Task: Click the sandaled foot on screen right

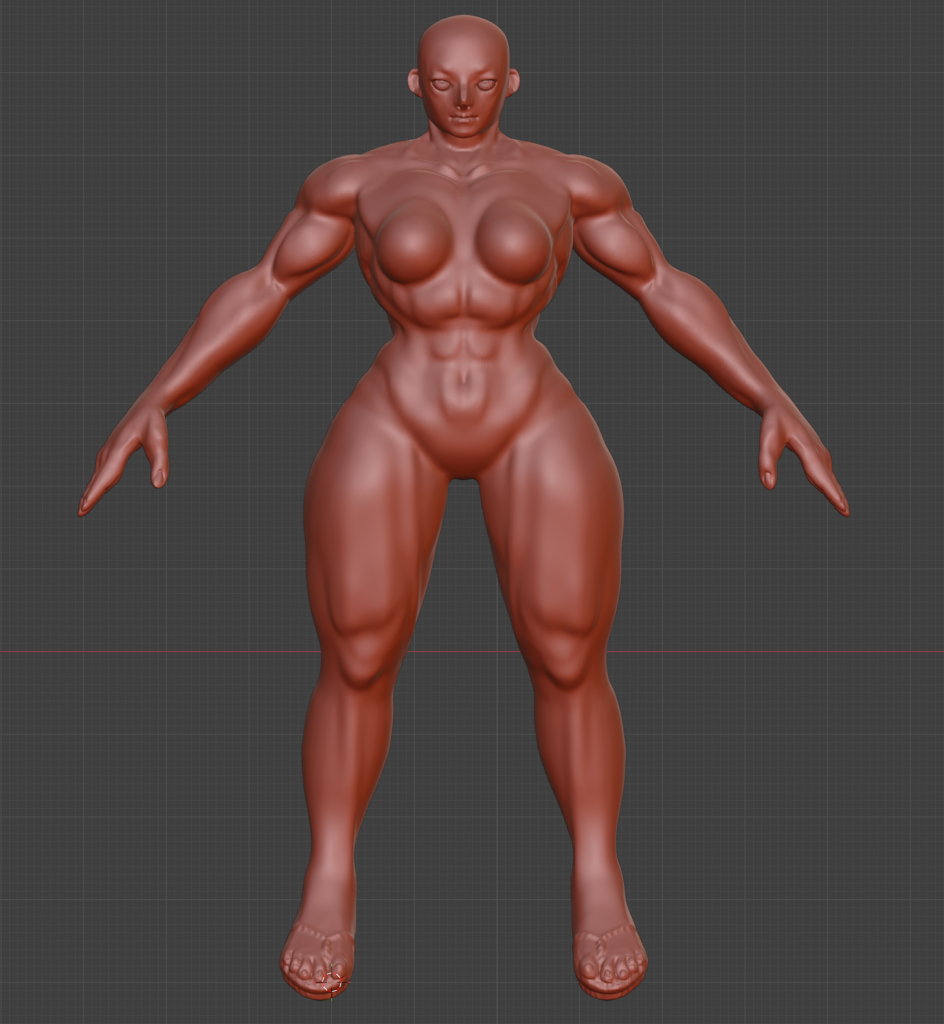Action: [x=609, y=962]
